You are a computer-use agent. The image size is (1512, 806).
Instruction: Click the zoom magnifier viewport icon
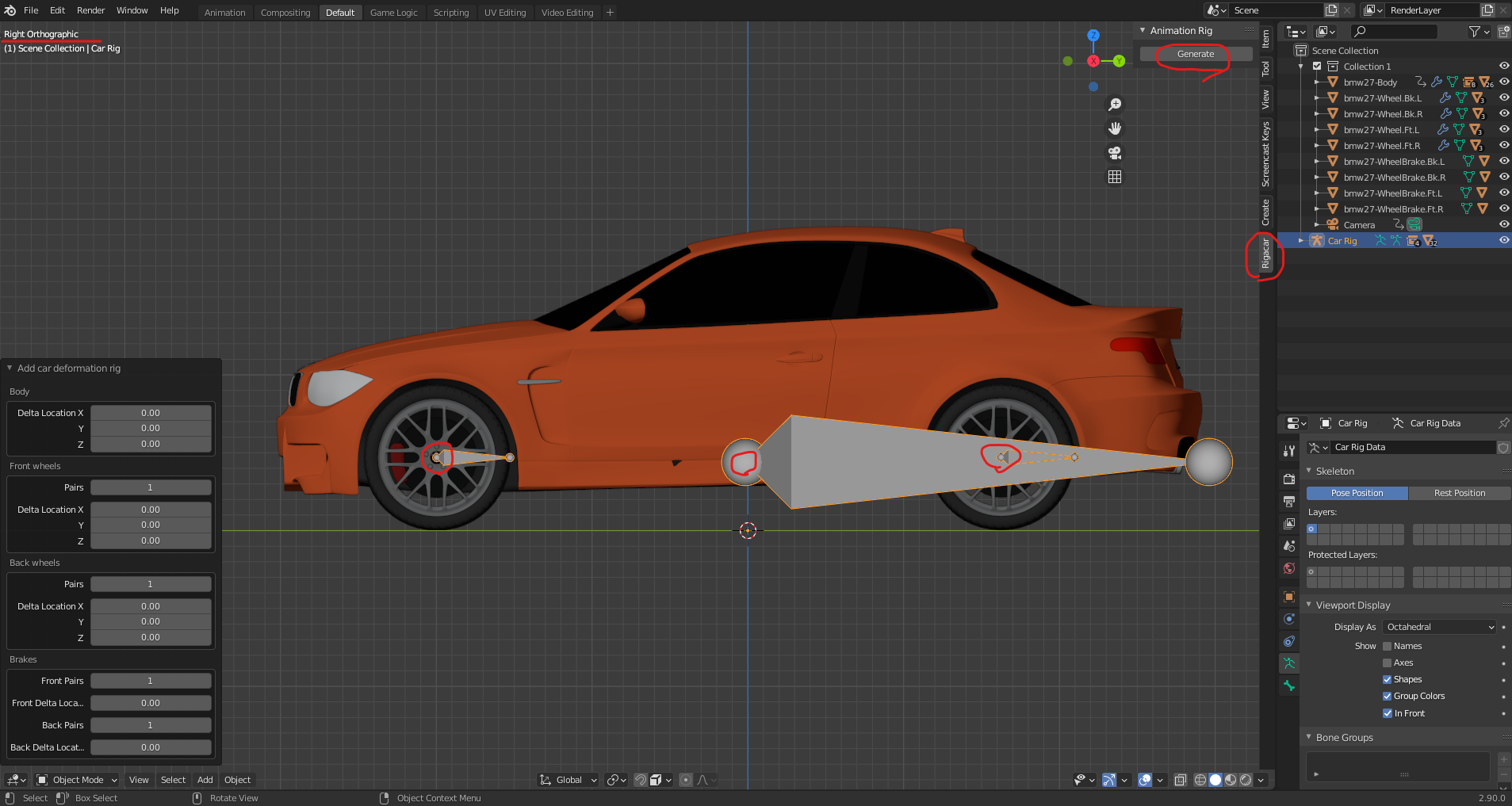point(1115,105)
